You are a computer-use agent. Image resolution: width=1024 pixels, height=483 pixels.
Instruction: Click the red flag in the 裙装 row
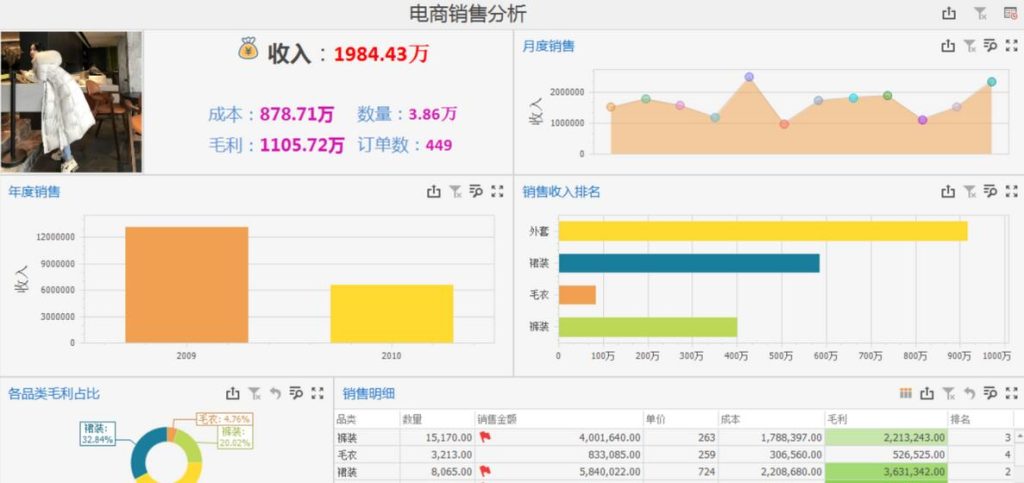coord(485,471)
